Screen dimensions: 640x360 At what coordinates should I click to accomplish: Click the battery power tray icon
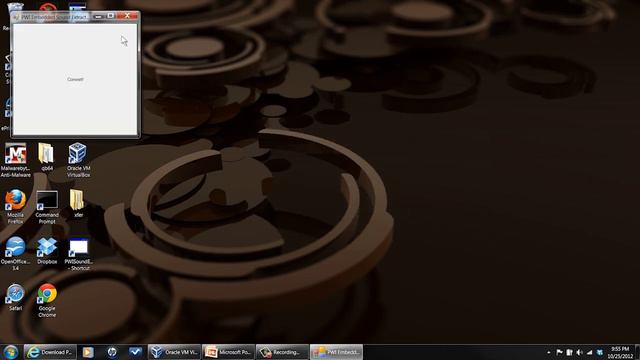pyautogui.click(x=569, y=352)
